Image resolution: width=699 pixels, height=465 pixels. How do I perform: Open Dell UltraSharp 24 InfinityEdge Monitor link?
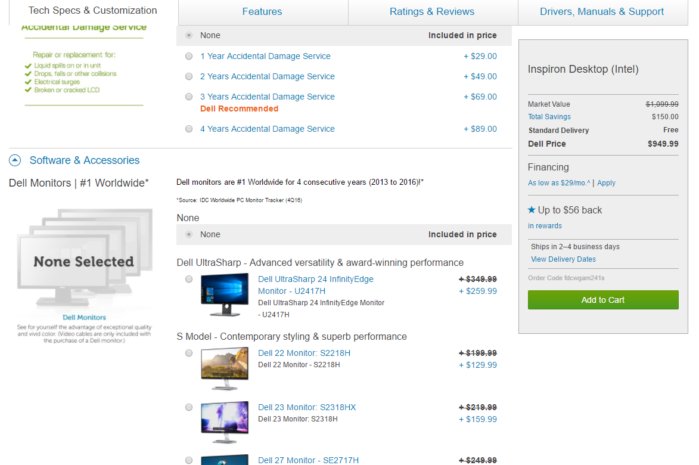(316, 285)
